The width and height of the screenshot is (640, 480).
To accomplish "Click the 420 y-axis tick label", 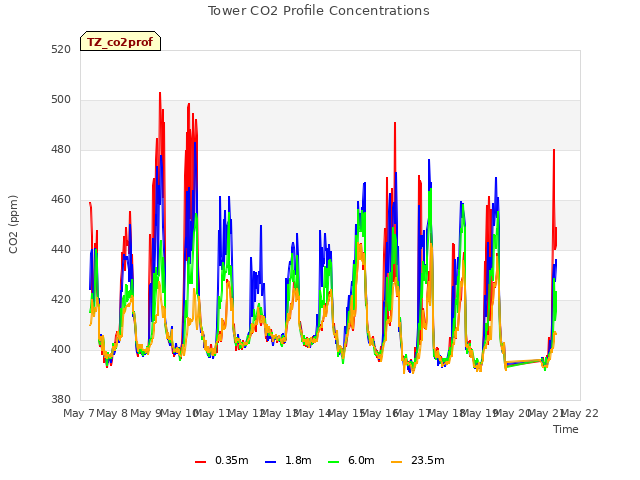I will click(61, 300).
